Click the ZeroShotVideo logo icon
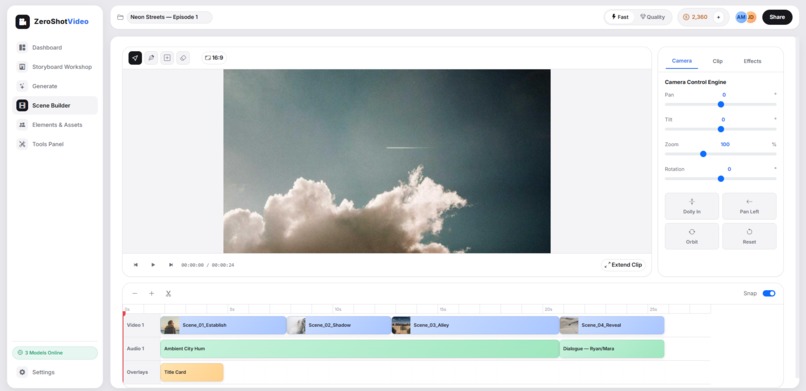 (23, 22)
